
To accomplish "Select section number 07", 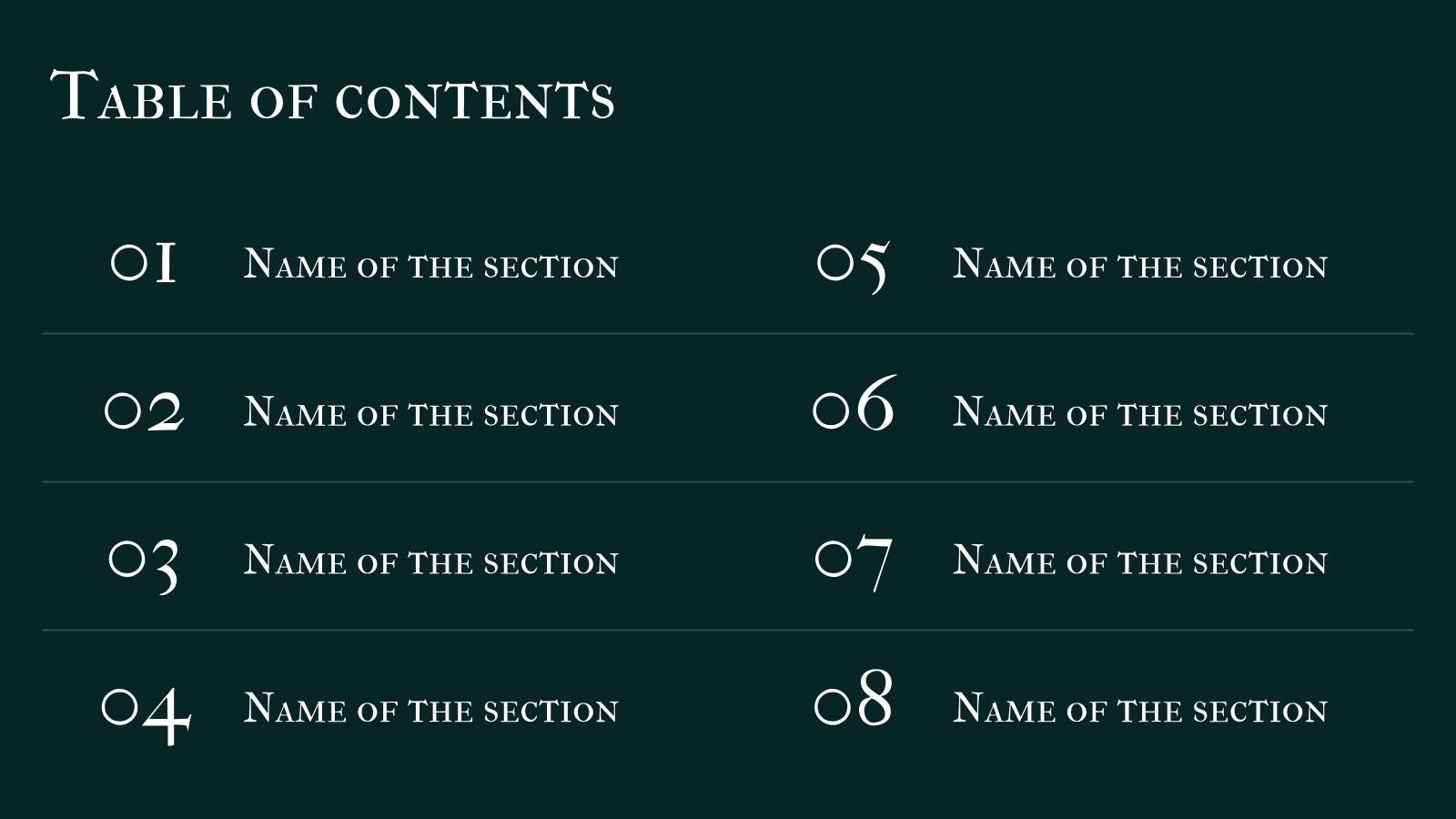I will click(854, 563).
